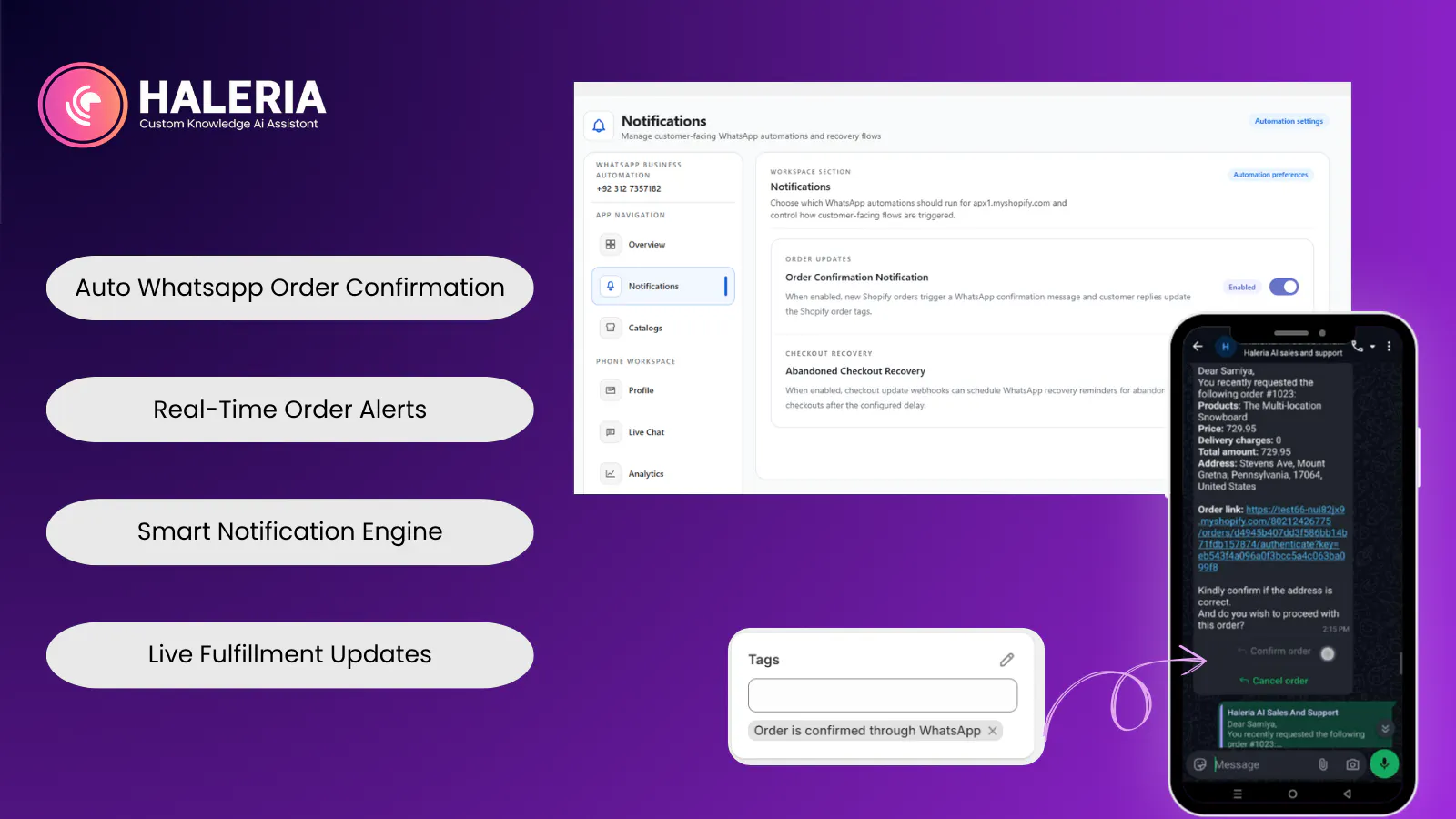Click the Haleria circular logo
This screenshot has width=1456, height=819.
(83, 105)
